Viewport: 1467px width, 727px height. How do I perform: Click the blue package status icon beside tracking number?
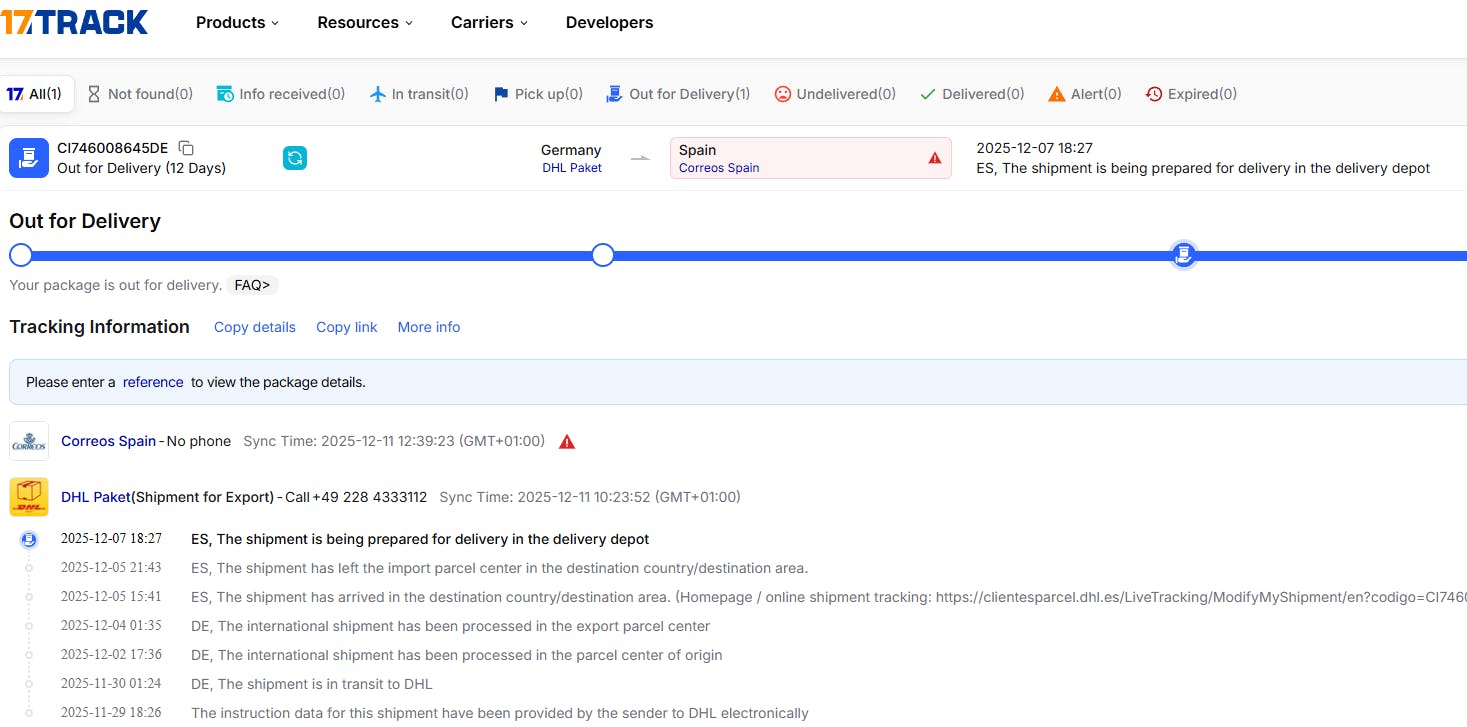(x=29, y=158)
